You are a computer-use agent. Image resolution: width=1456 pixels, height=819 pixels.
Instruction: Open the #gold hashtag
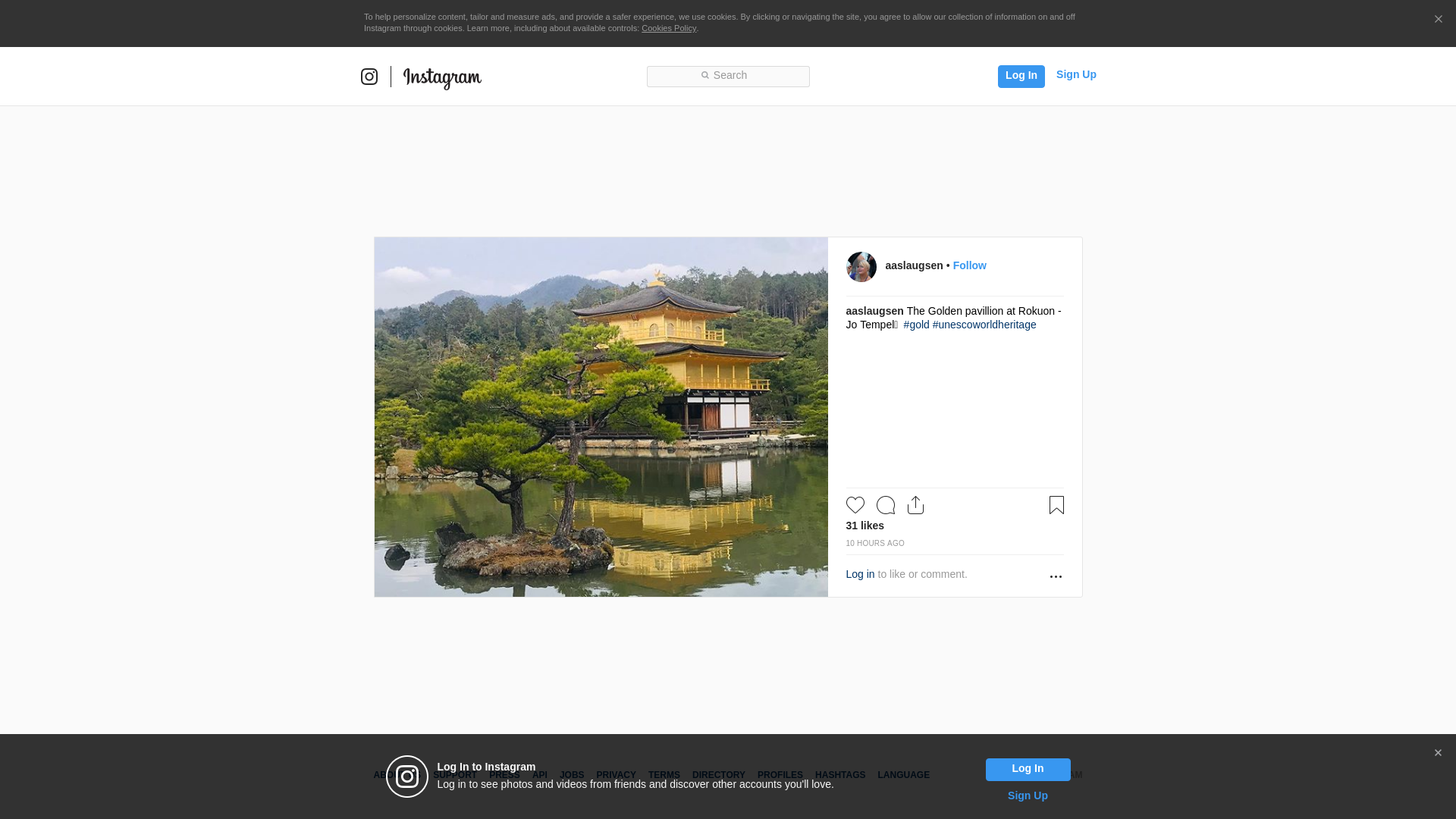click(x=916, y=325)
